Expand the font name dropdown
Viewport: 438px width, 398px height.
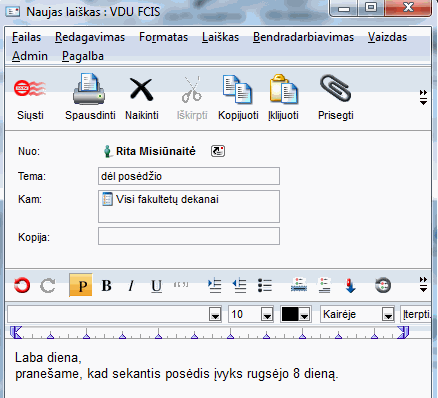coord(215,314)
